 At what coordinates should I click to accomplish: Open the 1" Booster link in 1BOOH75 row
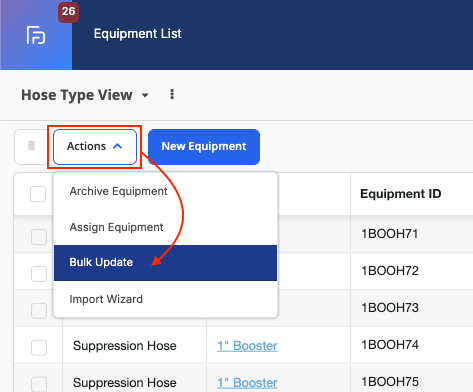click(x=247, y=383)
